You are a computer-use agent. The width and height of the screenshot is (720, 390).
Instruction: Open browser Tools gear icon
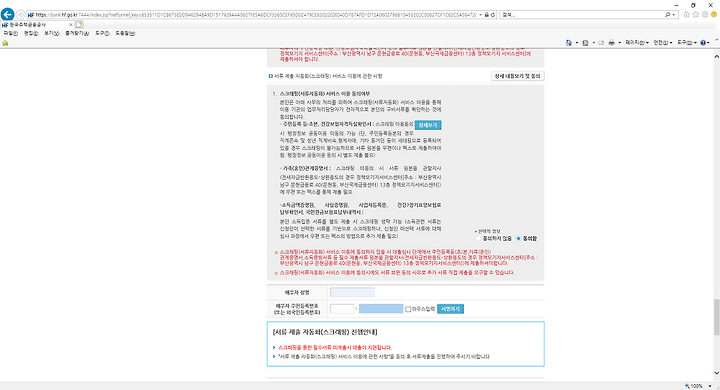(x=705, y=15)
